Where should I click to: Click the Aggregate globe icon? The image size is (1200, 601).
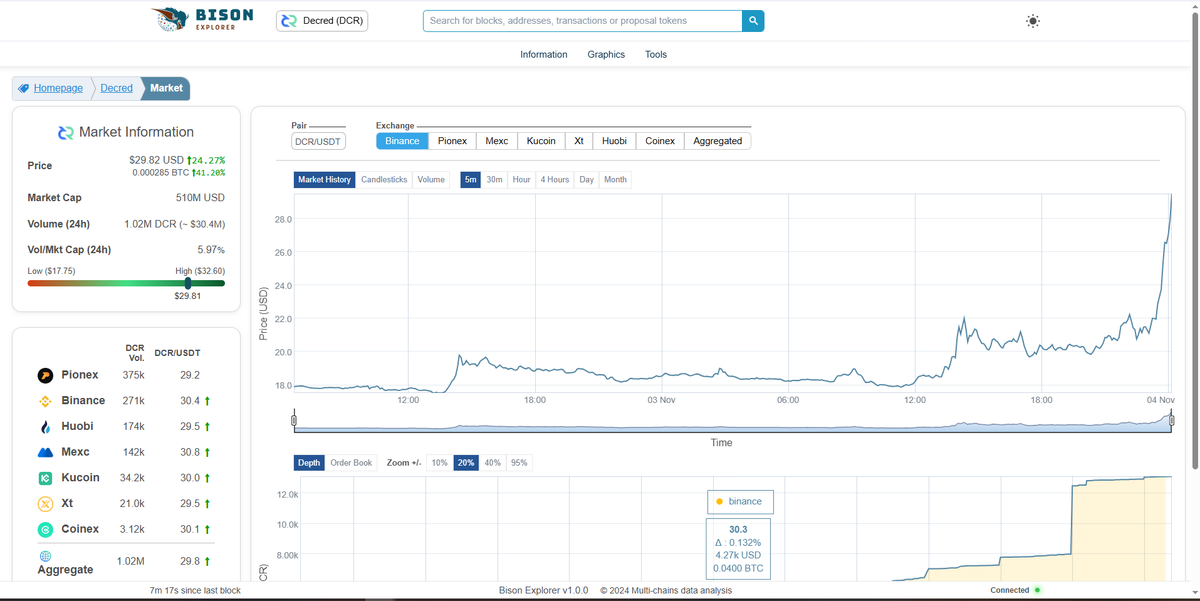click(x=45, y=555)
